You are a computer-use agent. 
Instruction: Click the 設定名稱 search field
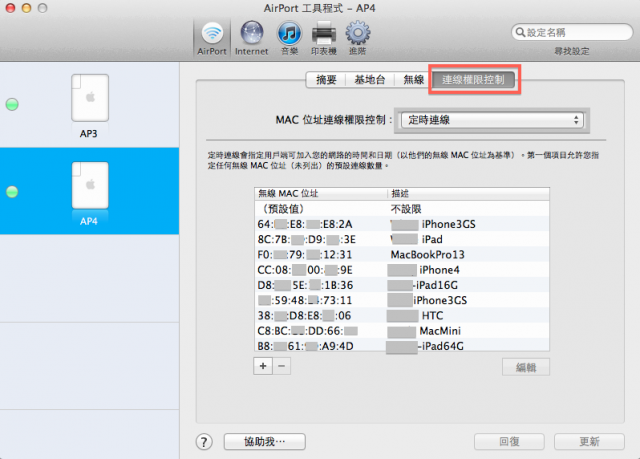pyautogui.click(x=572, y=32)
